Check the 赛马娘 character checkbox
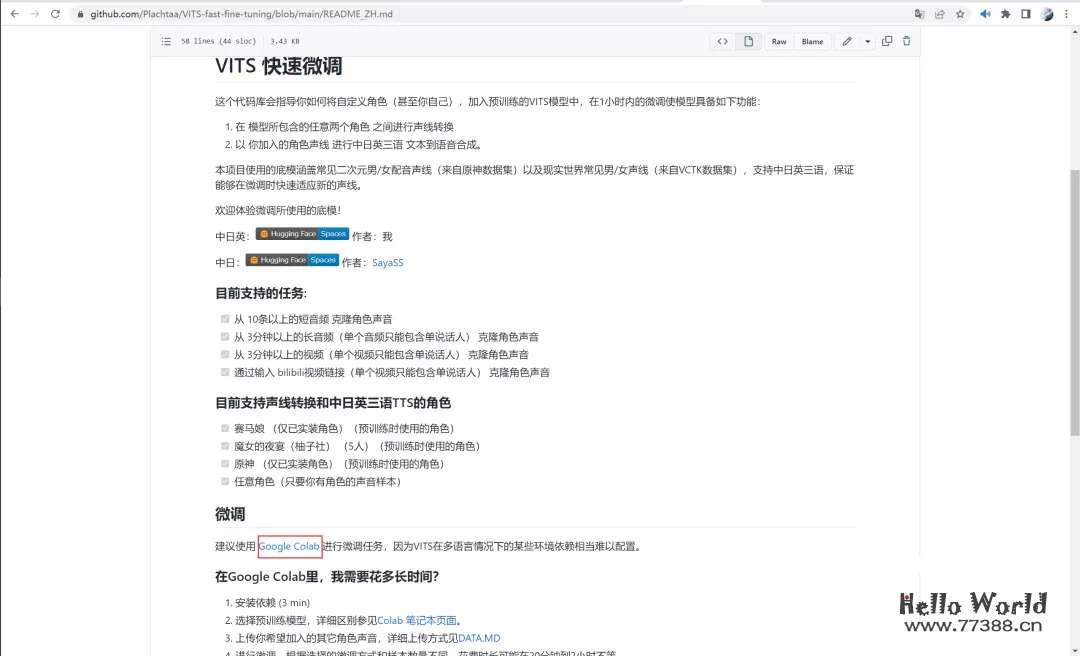The image size is (1080, 656). (225, 427)
